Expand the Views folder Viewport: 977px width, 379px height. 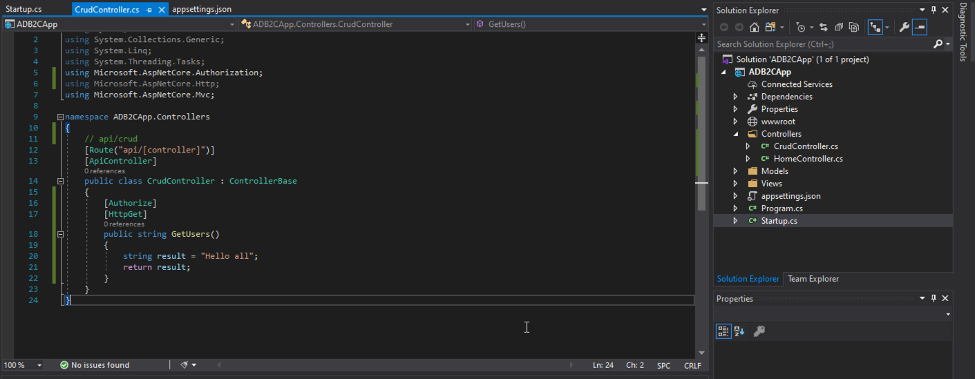(x=735, y=184)
